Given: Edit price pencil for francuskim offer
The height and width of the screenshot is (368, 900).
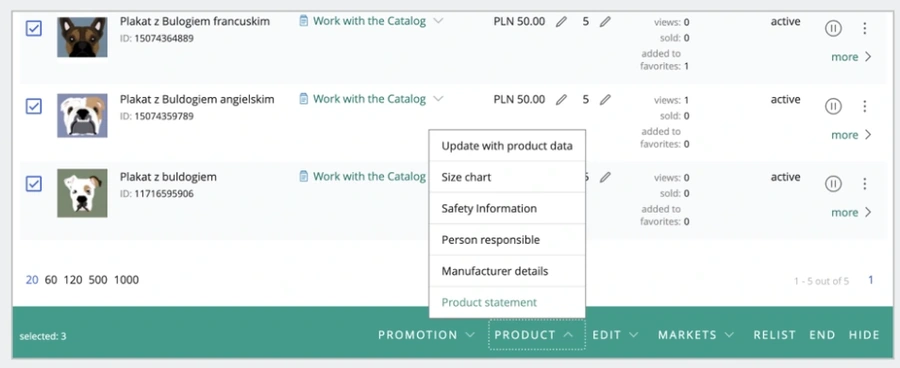Looking at the screenshot, I should [x=561, y=22].
